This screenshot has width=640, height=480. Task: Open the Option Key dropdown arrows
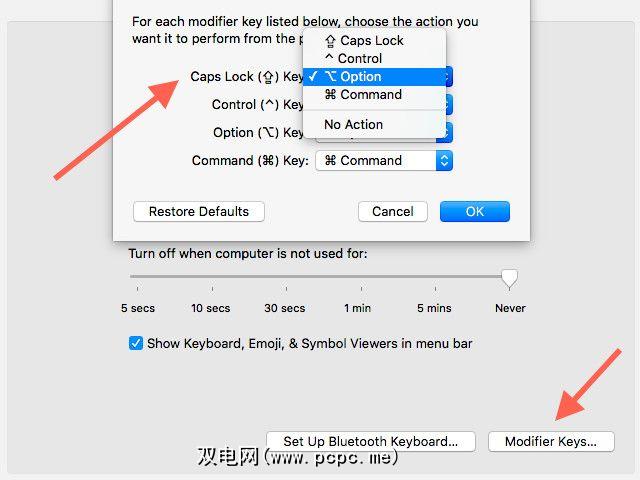tap(449, 132)
